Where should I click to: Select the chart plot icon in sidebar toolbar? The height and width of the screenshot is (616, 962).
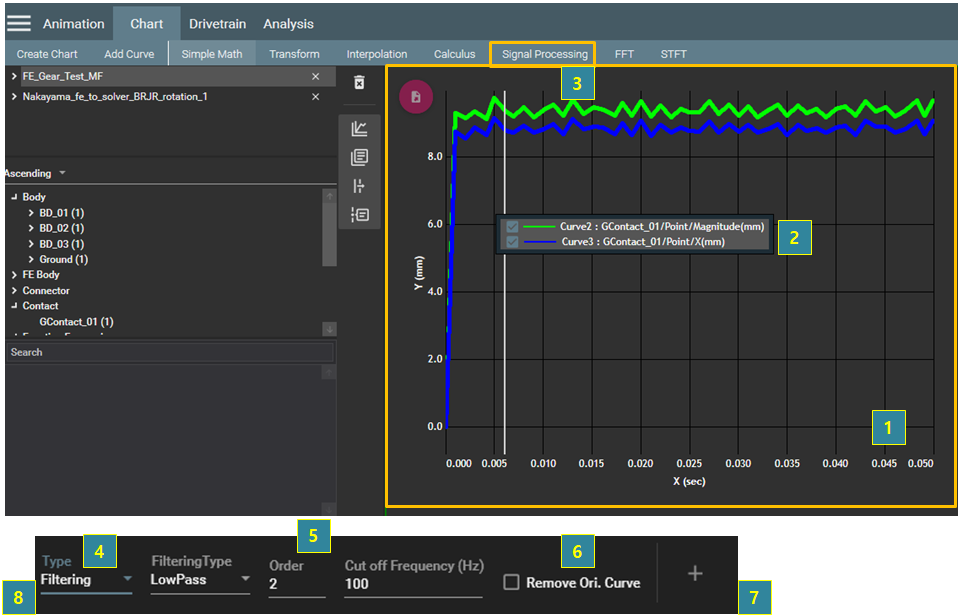[359, 128]
